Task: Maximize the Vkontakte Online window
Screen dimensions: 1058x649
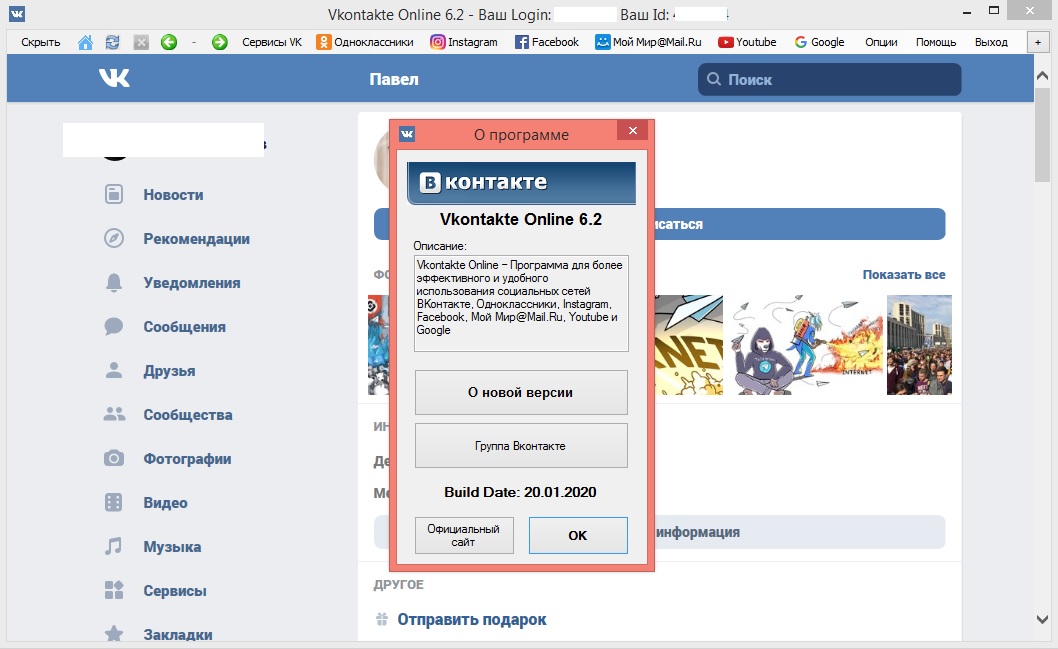Action: [994, 11]
